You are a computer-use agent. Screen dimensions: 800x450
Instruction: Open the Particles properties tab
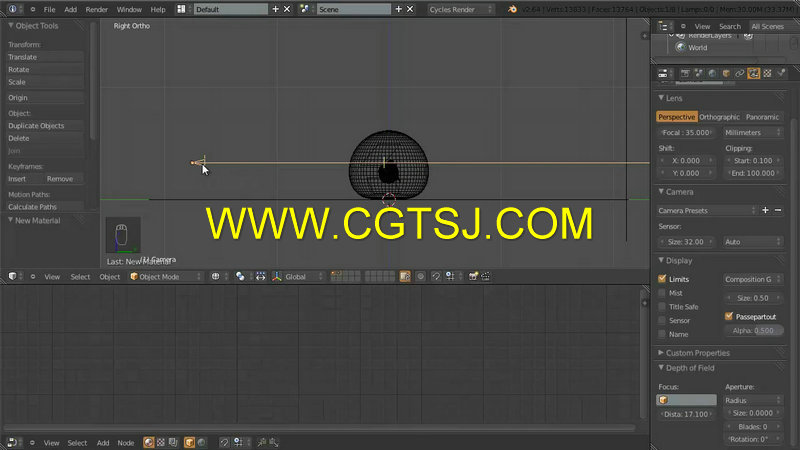(x=781, y=73)
